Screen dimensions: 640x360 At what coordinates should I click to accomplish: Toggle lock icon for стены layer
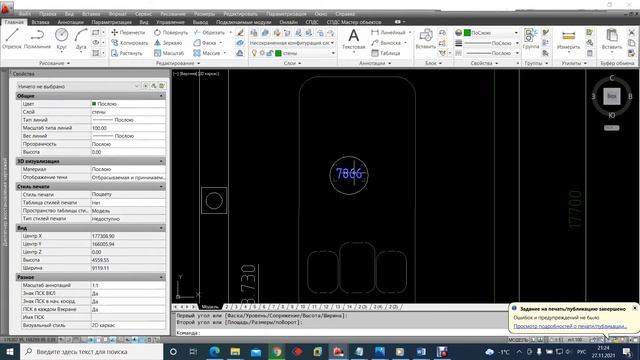pyautogui.click(x=270, y=53)
